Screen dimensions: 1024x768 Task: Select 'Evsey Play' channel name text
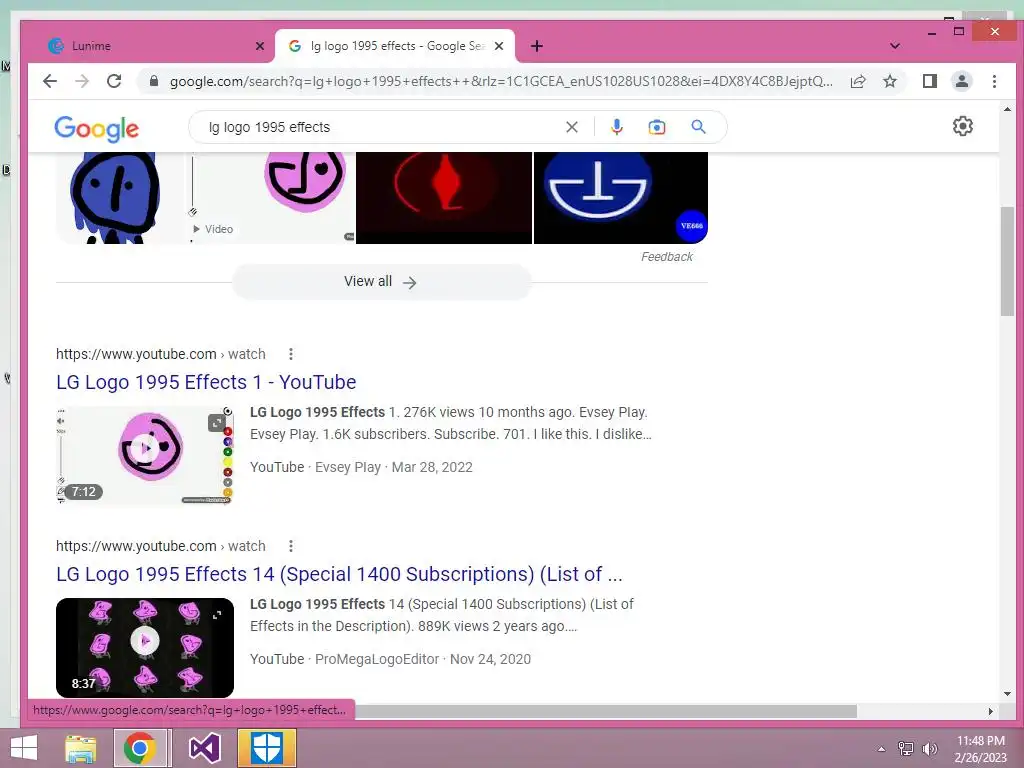pos(347,467)
